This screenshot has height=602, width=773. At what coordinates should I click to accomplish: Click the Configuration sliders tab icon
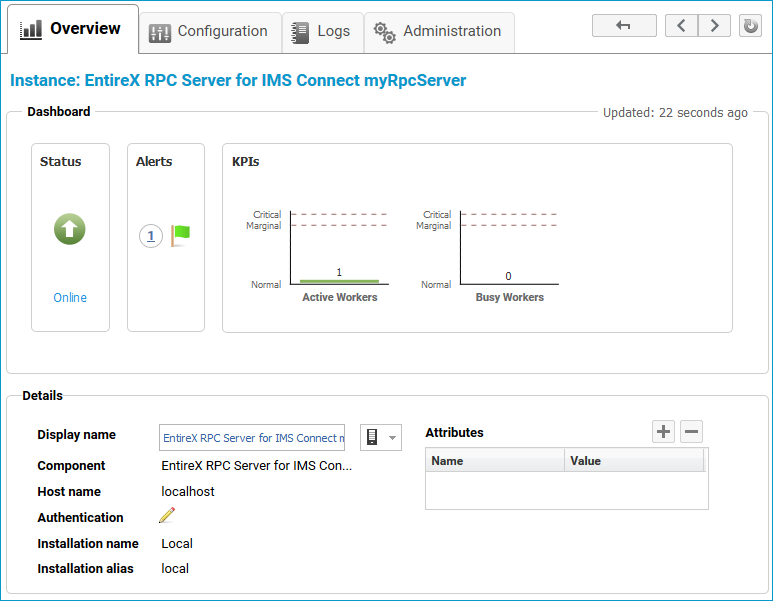pyautogui.click(x=160, y=33)
